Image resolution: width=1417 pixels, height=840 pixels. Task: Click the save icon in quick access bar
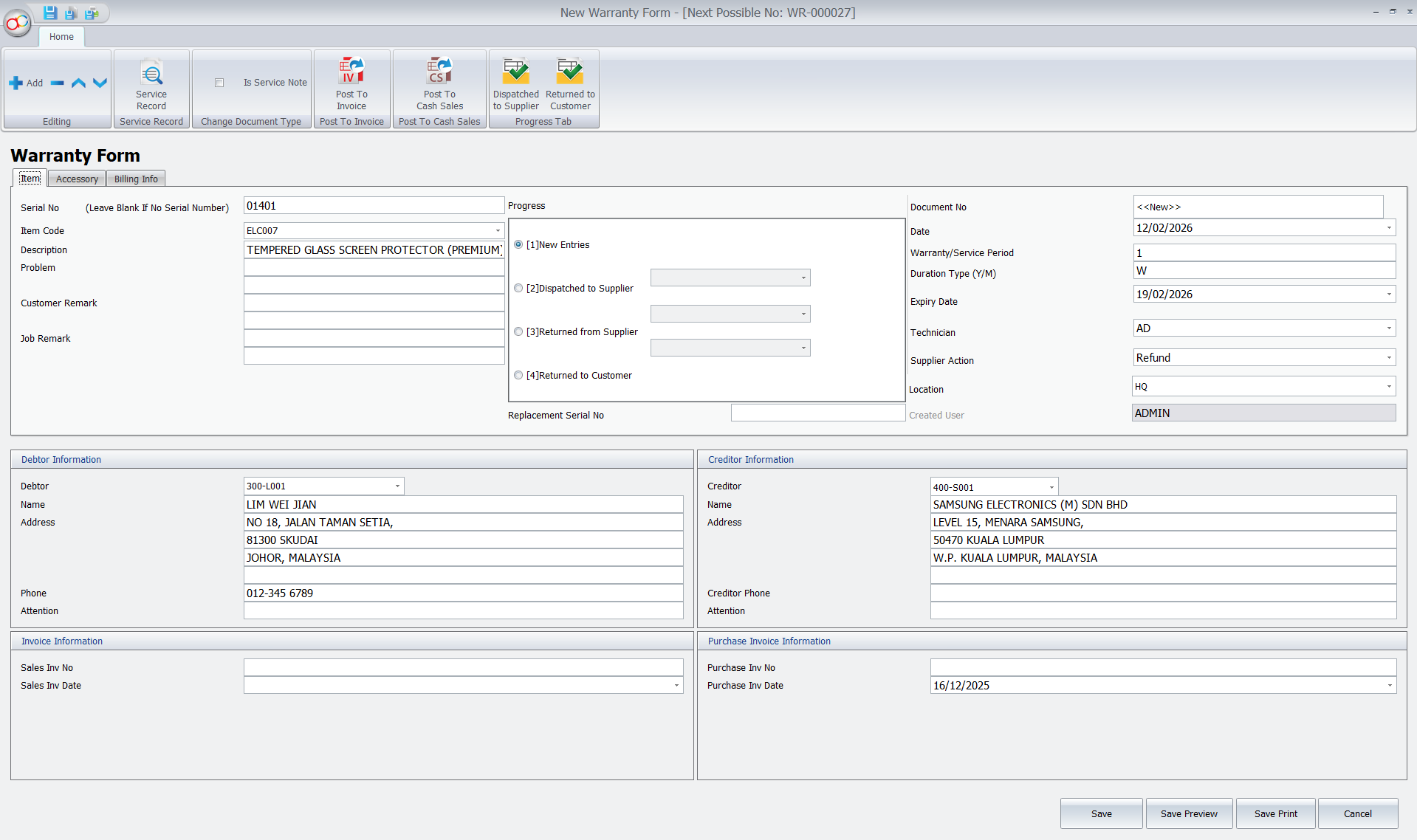coord(50,13)
